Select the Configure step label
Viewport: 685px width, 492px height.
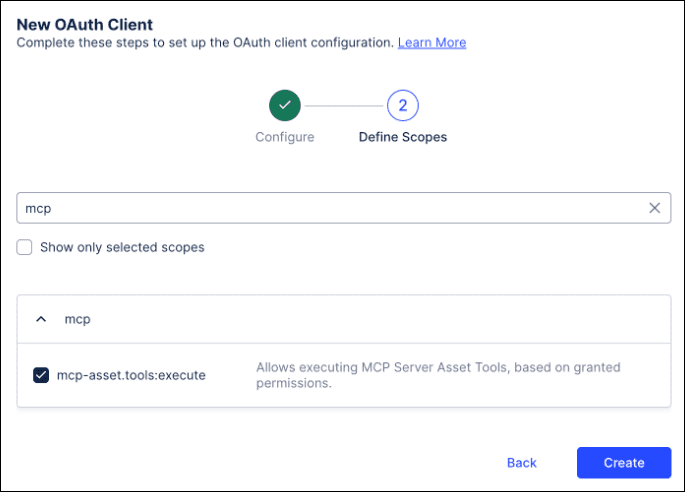[x=285, y=137]
